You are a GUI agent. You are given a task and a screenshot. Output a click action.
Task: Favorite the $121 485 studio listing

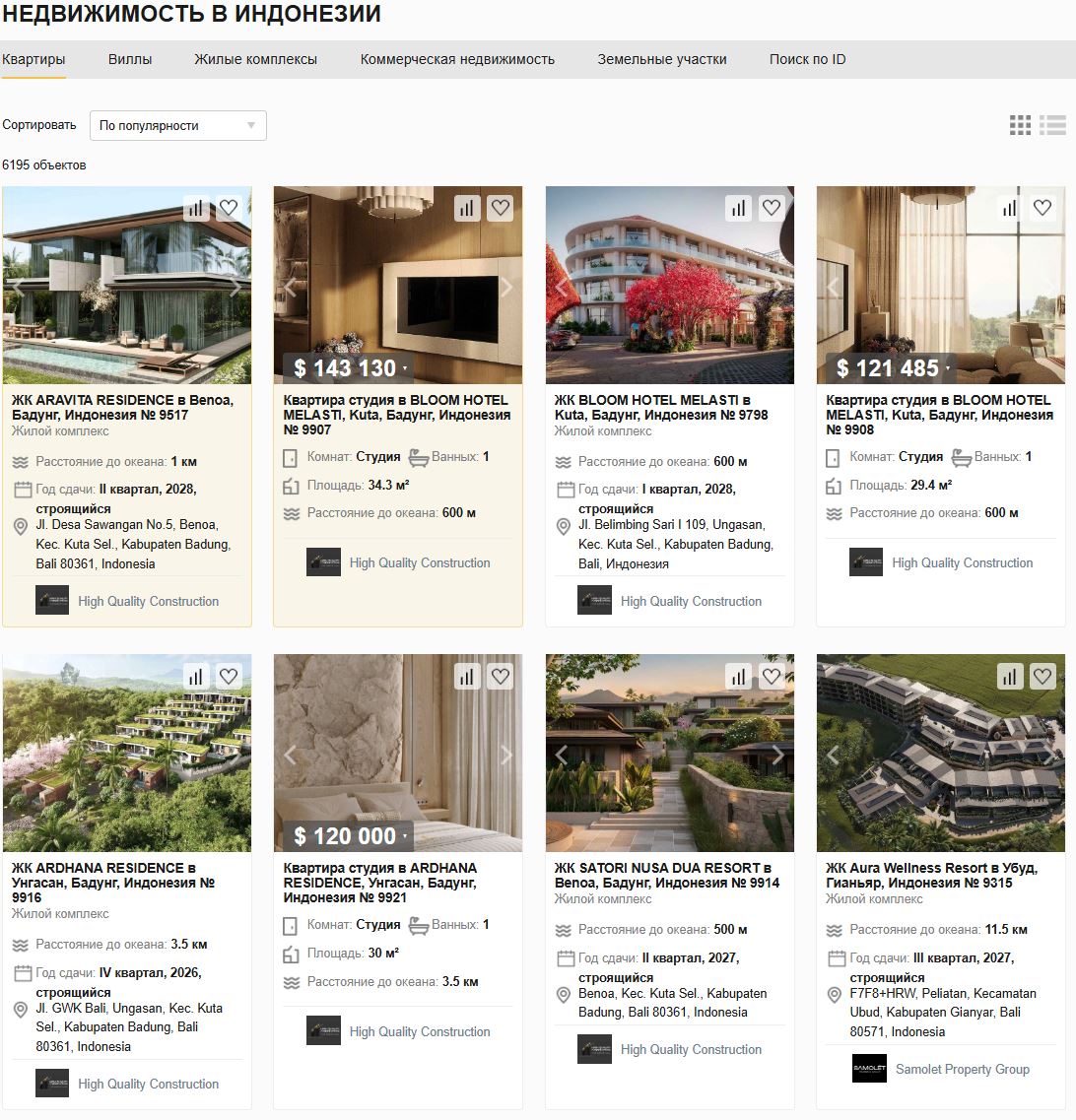pyautogui.click(x=1042, y=208)
